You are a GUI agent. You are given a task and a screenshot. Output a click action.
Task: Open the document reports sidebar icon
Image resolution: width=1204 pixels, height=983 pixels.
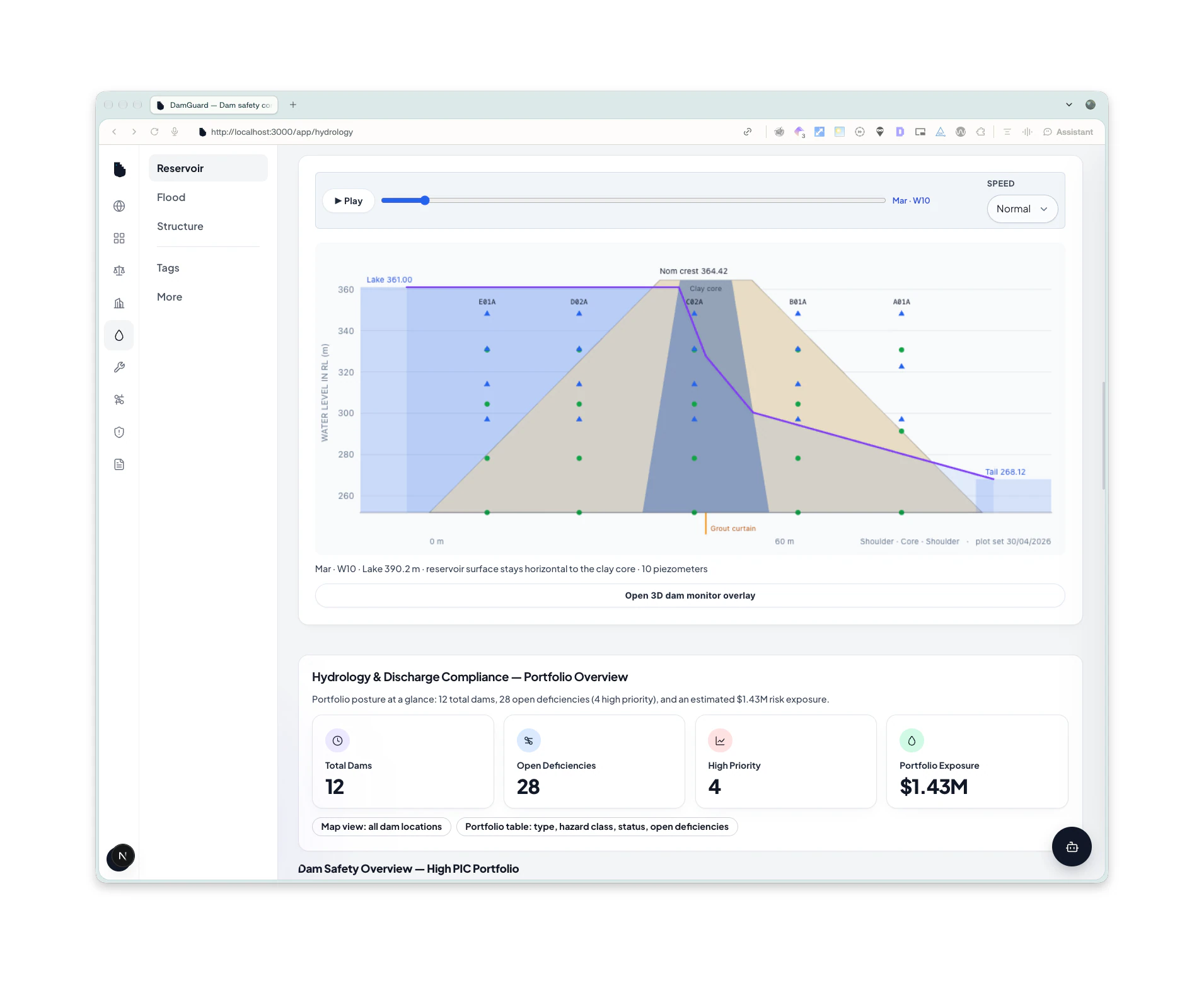(119, 464)
